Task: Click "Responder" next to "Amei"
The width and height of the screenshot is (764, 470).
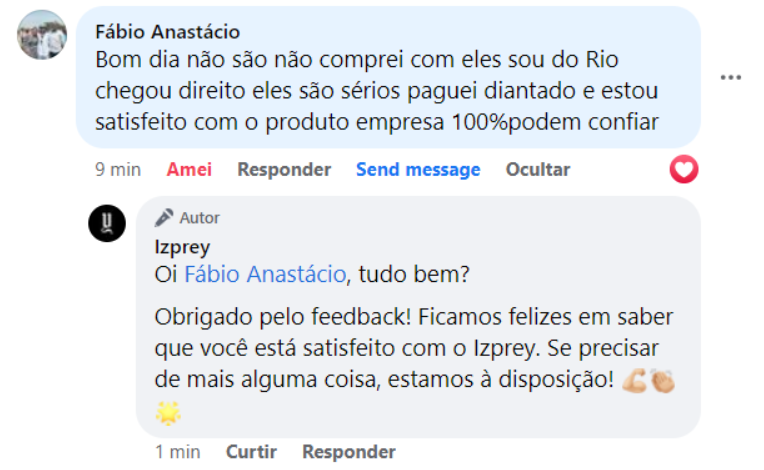Action: click(x=284, y=170)
